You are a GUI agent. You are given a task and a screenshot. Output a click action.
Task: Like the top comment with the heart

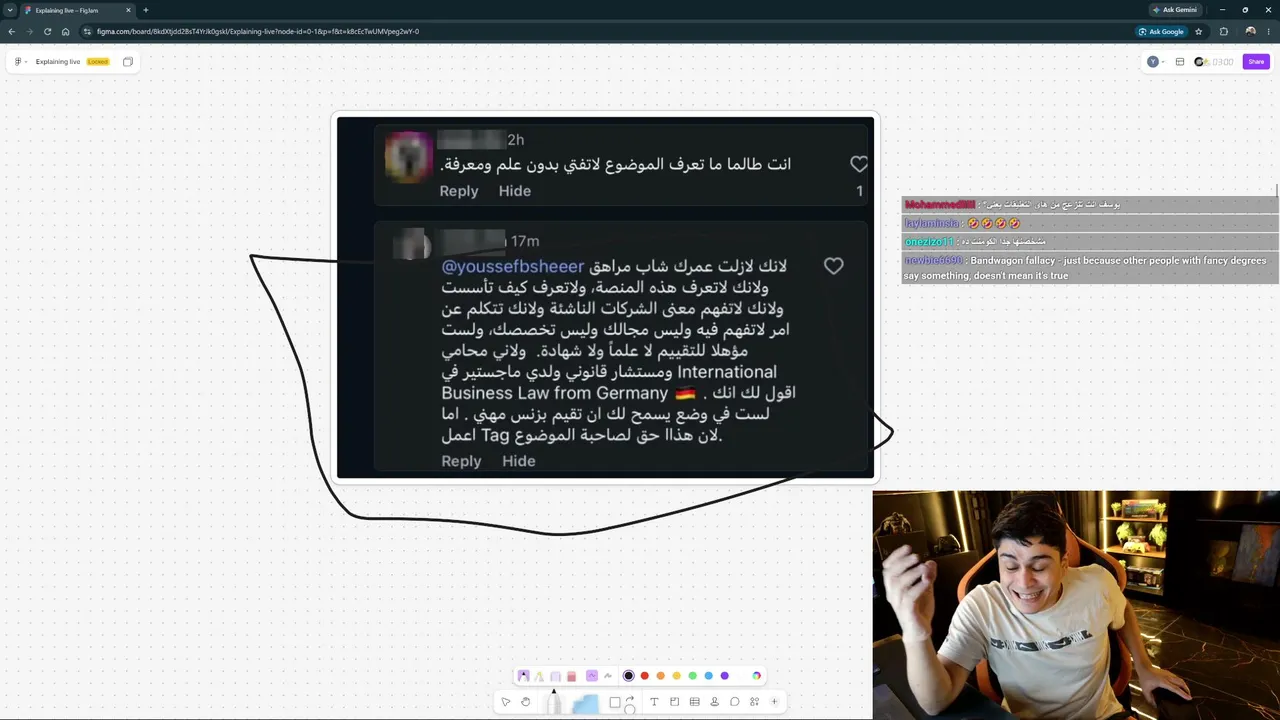click(x=859, y=164)
